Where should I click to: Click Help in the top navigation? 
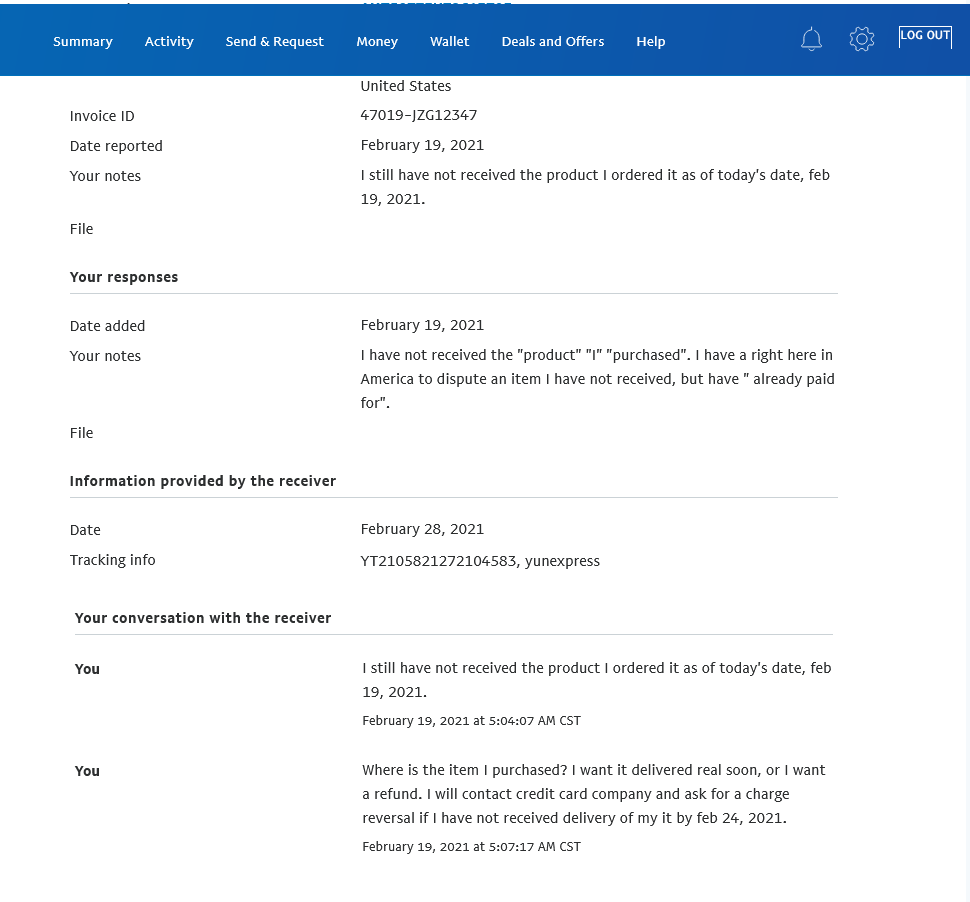[650, 42]
